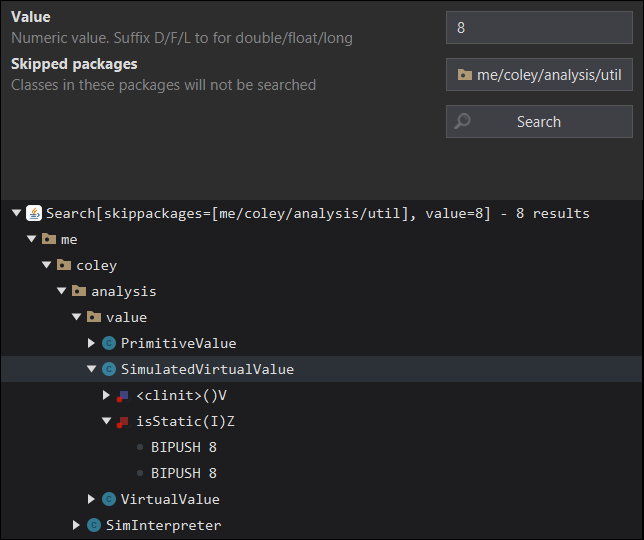This screenshot has height=540, width=644.
Task: Select the first BIPUSH 8 instruction
Action: 184,447
